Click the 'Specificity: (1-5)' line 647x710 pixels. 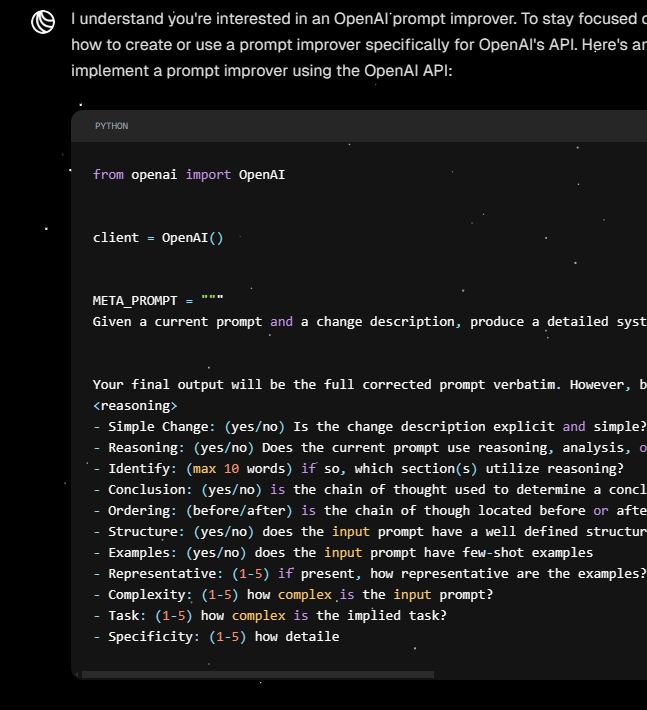pyautogui.click(x=224, y=636)
